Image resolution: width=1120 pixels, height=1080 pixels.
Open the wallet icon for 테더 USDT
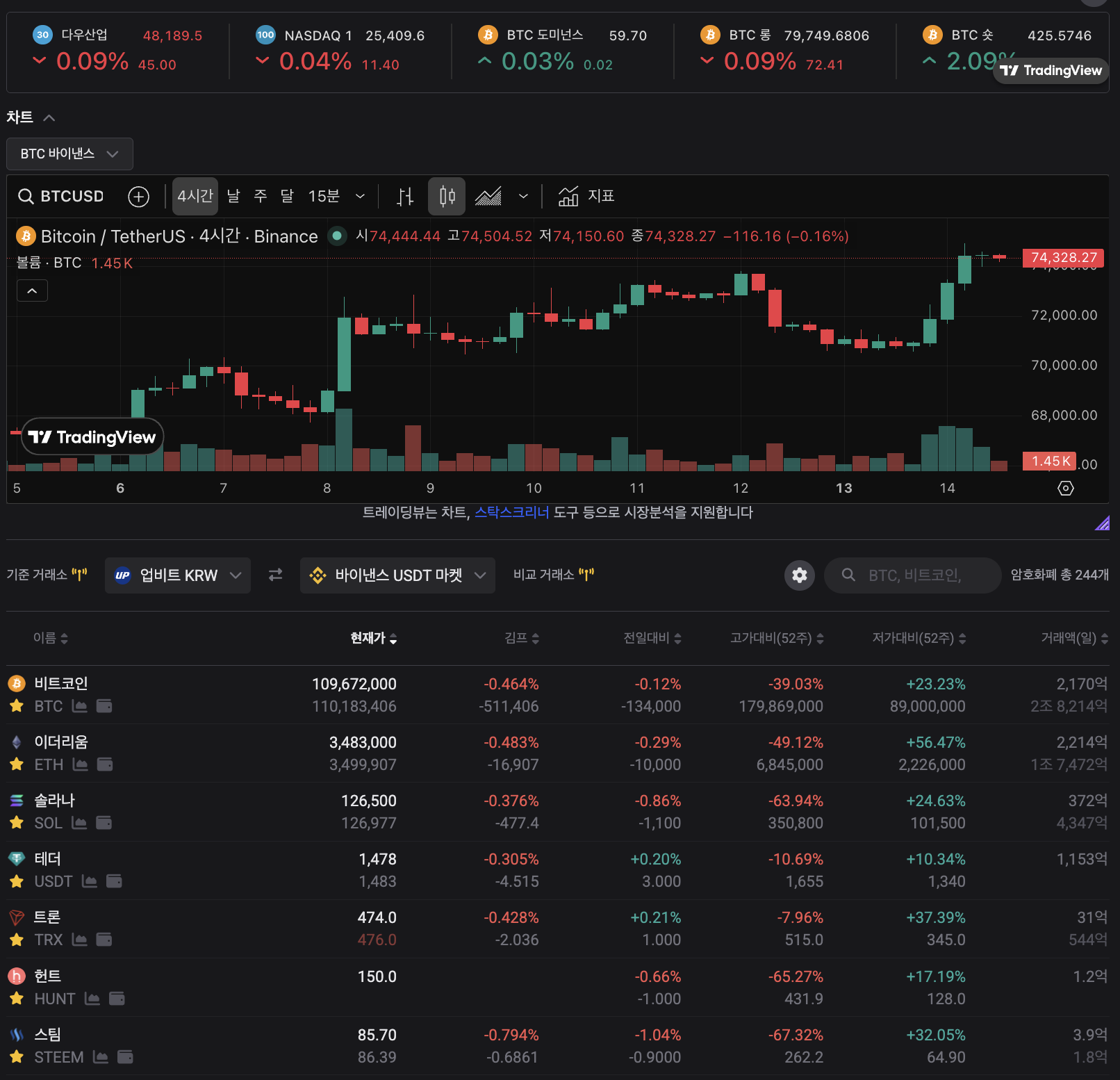[x=114, y=881]
